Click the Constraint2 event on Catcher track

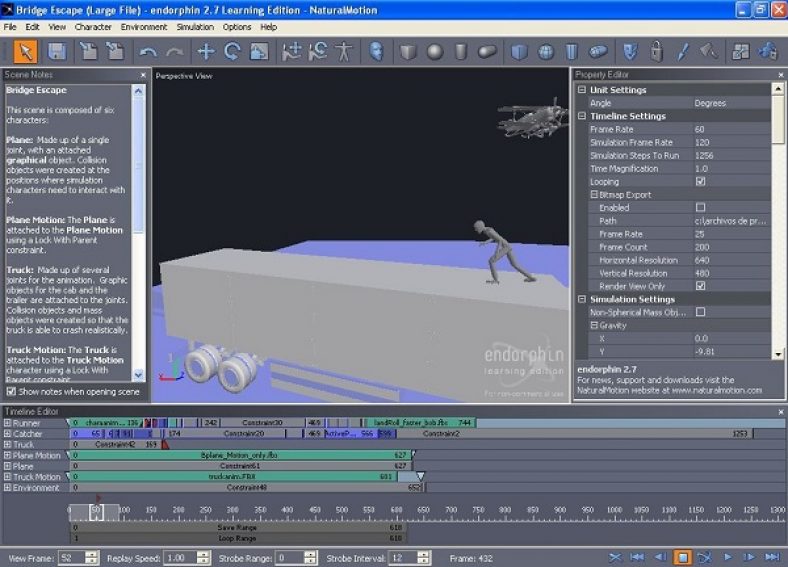coord(440,434)
